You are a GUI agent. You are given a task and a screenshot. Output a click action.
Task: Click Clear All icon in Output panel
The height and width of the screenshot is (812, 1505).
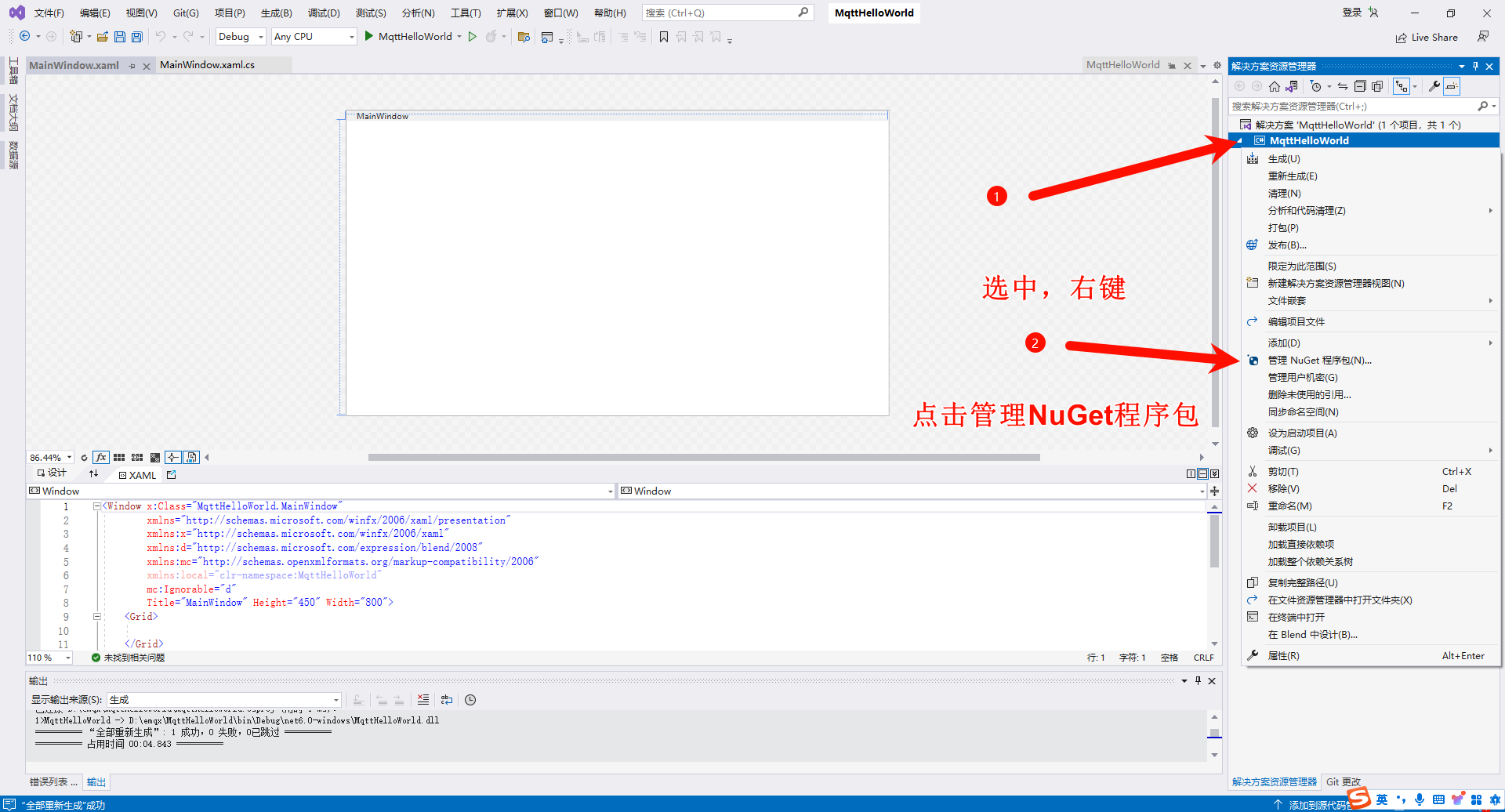click(x=423, y=699)
